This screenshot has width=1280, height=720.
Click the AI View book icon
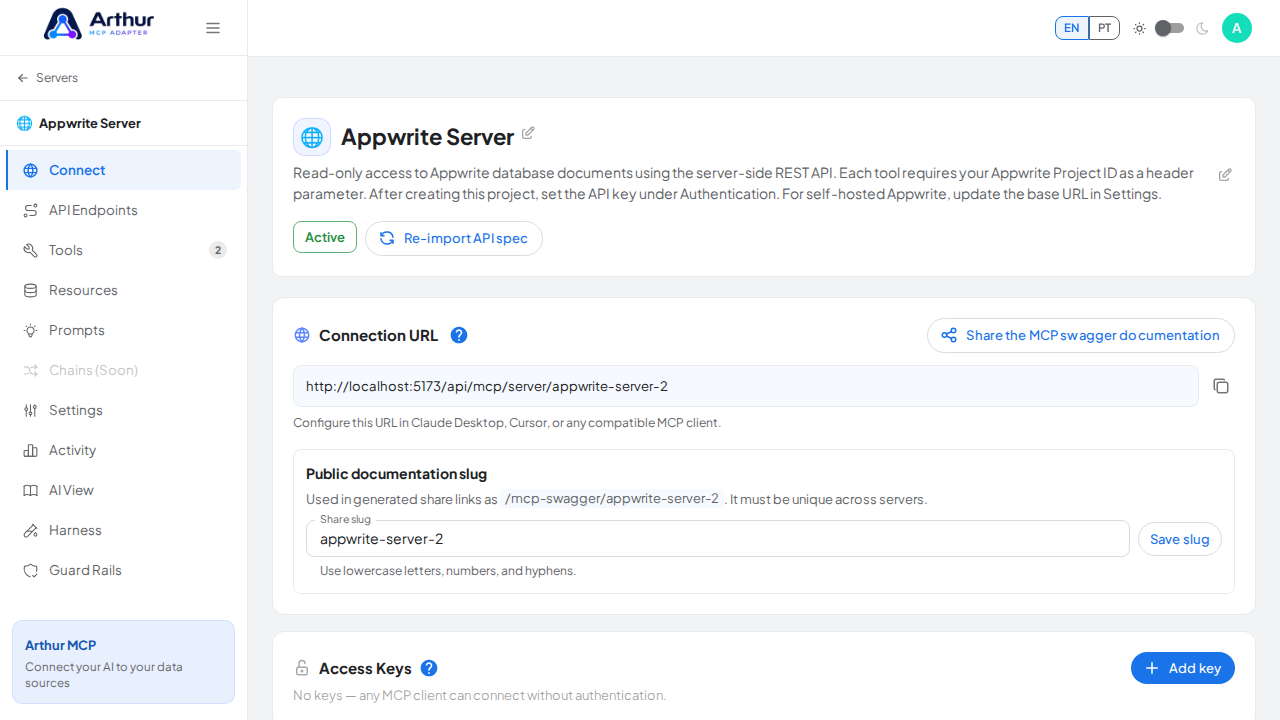point(31,490)
